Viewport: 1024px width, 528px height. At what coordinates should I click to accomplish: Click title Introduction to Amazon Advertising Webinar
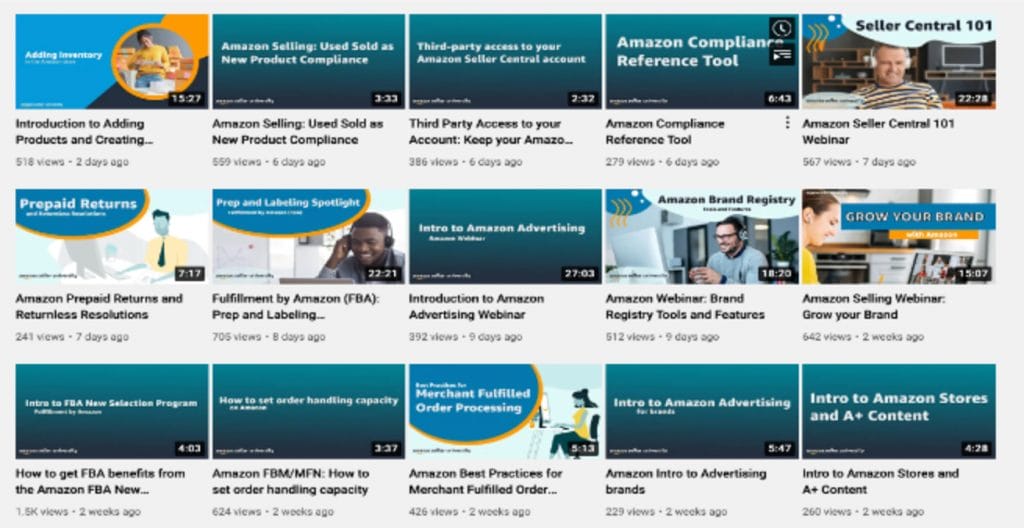coord(476,307)
